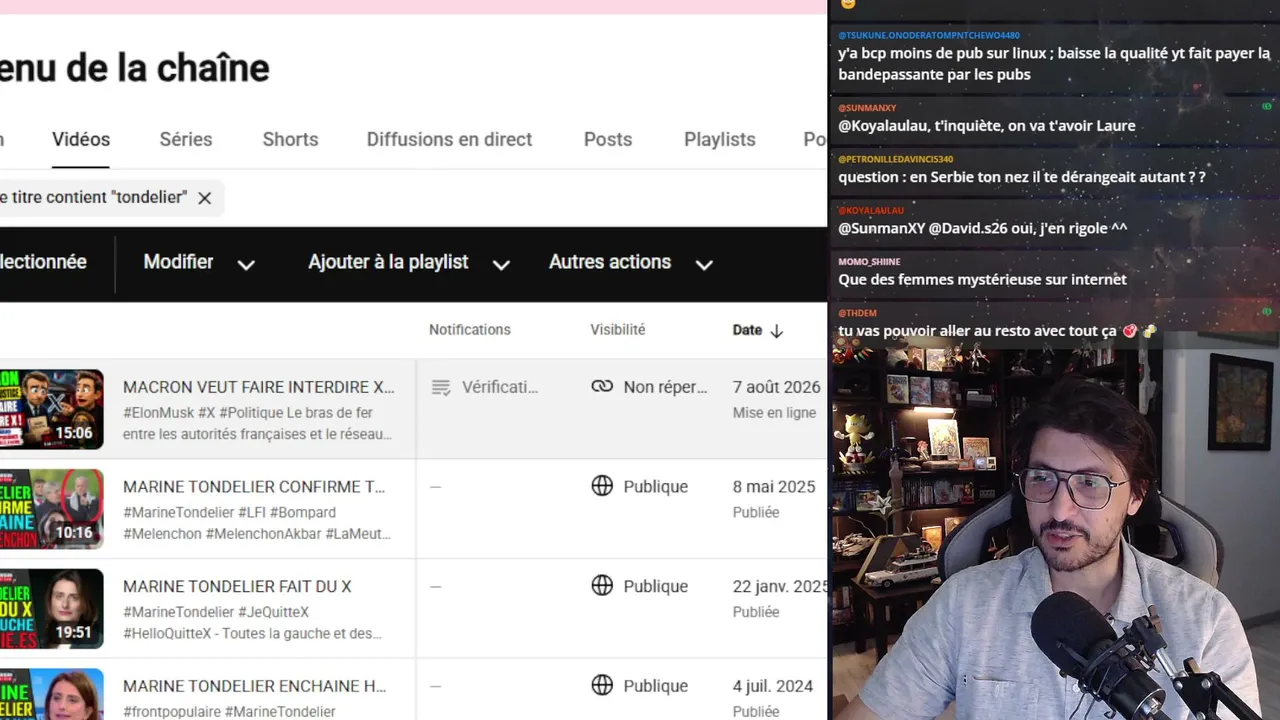Screen dimensions: 1280x720
Task: Click the chat message "tu vas pouvoir aller au resto"
Action: (996, 331)
